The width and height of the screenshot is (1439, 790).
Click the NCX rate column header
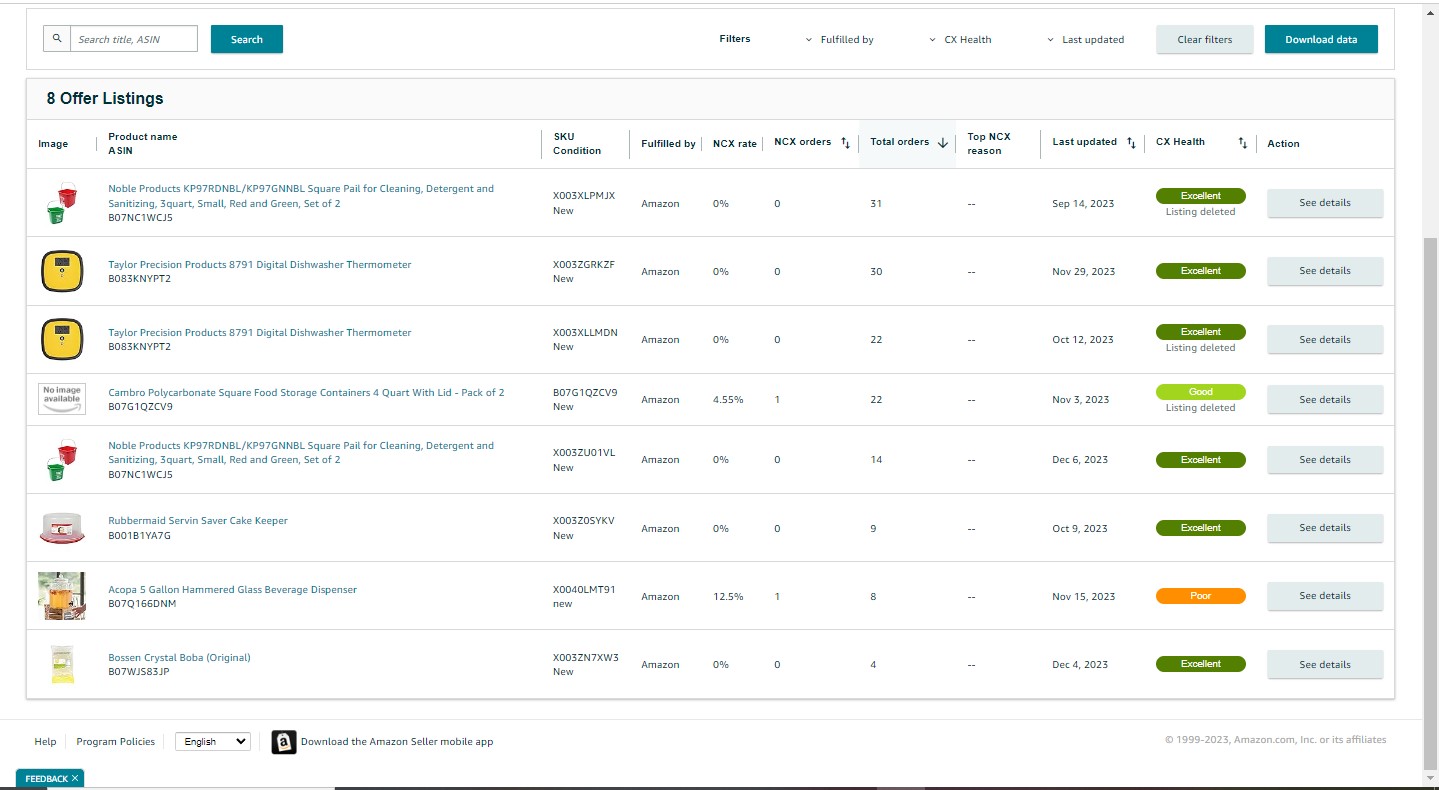(x=735, y=144)
